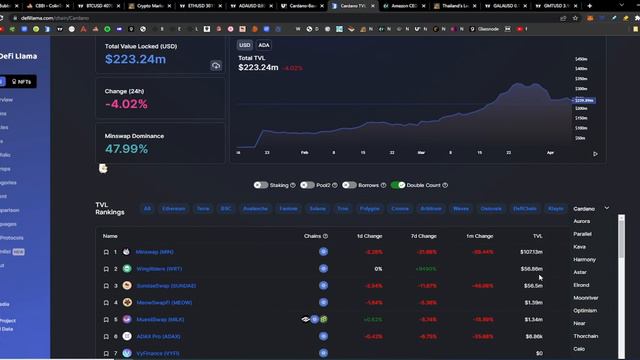Open the NFTs section button
Viewport: 640px width, 360px height.
pyautogui.click(x=22, y=82)
